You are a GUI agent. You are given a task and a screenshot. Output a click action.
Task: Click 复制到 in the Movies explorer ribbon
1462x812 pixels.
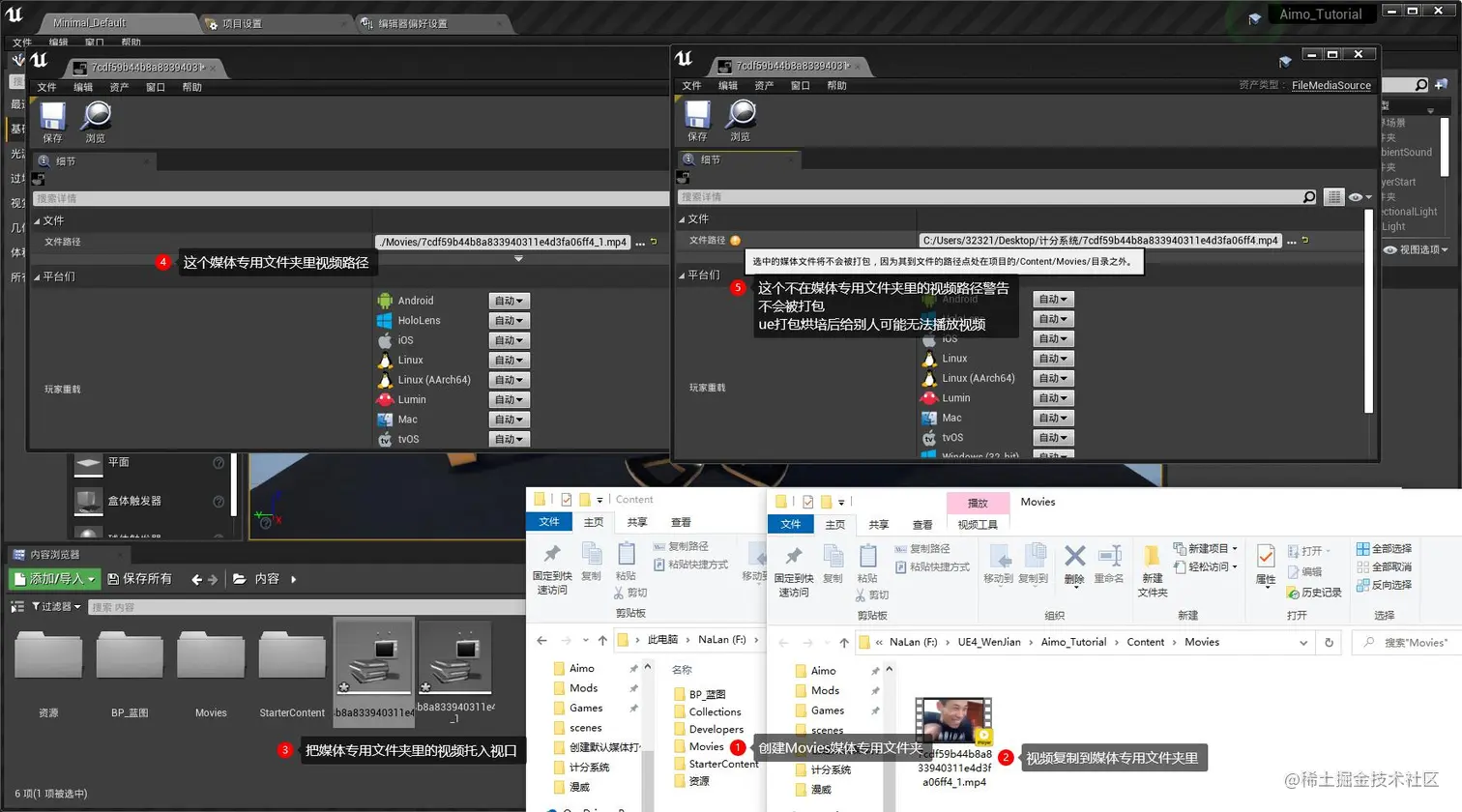pyautogui.click(x=1034, y=564)
